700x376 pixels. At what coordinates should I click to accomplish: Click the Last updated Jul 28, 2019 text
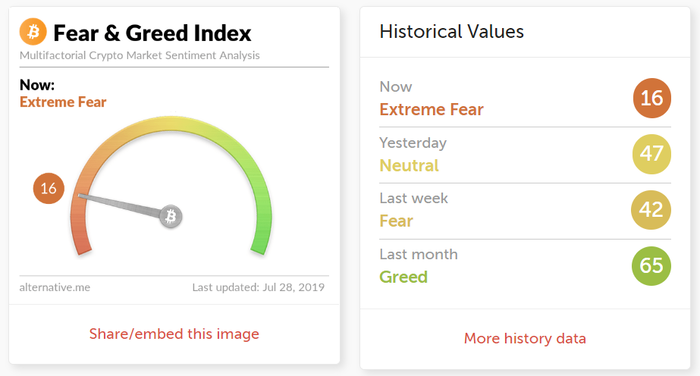click(x=258, y=287)
